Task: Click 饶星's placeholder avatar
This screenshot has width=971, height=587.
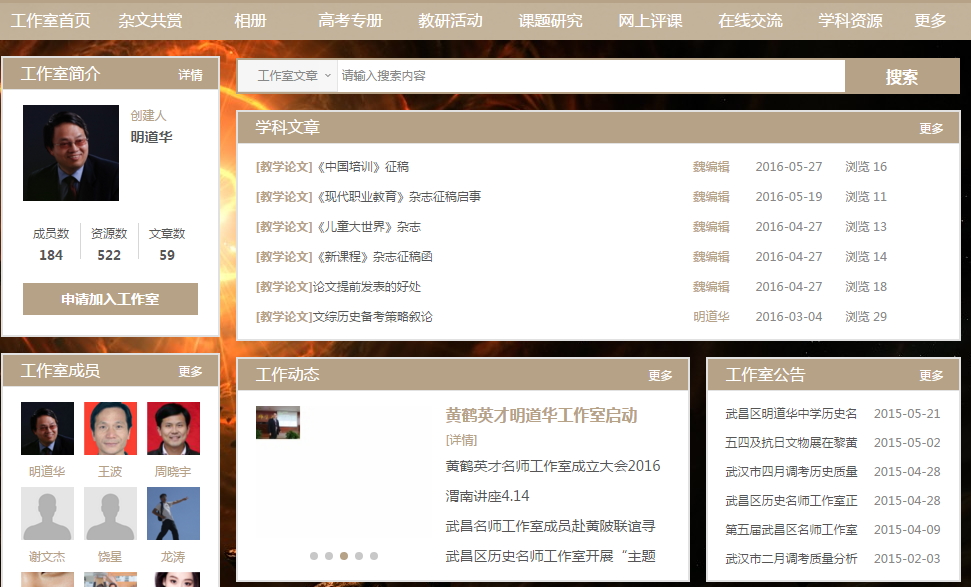Action: pos(110,513)
